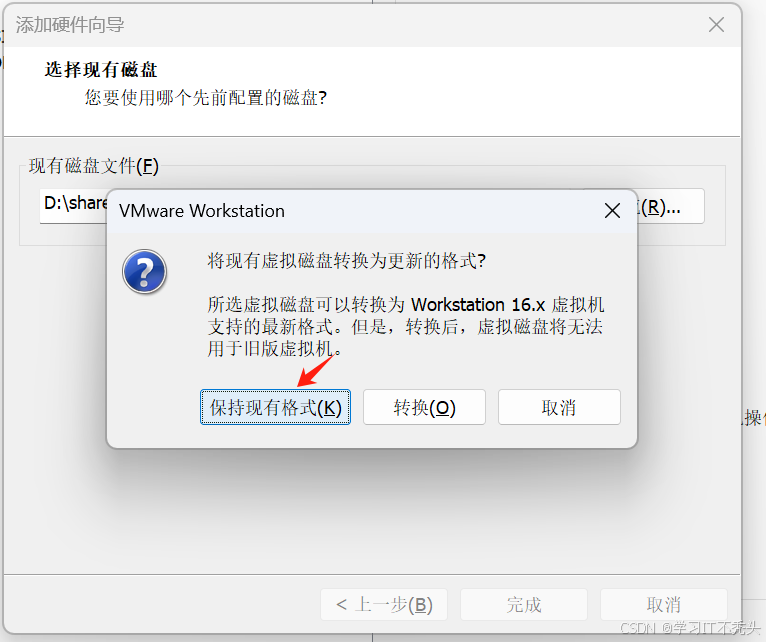Click the 现有磁盘文件(F) group label
Screen dimensions: 766x642
click(94, 166)
